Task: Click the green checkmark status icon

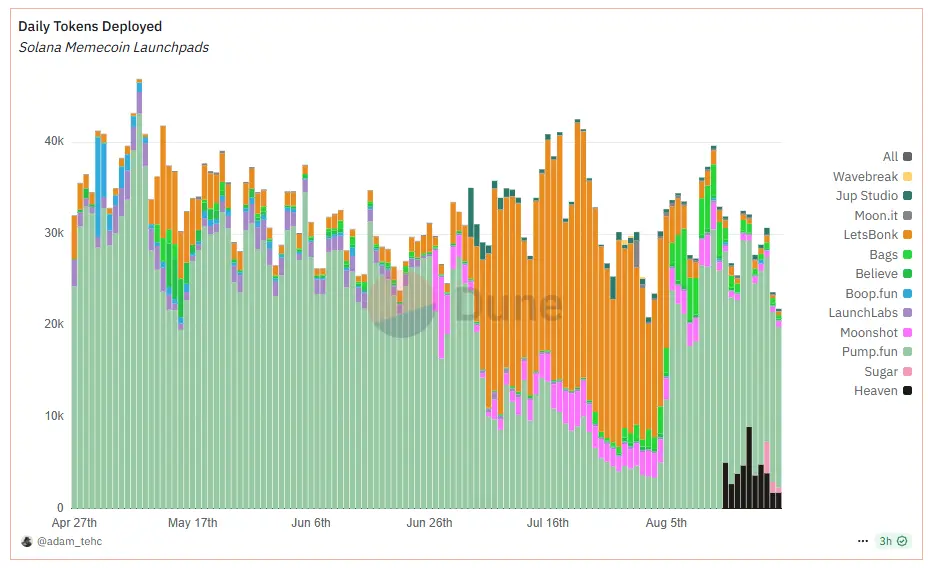Action: [903, 541]
